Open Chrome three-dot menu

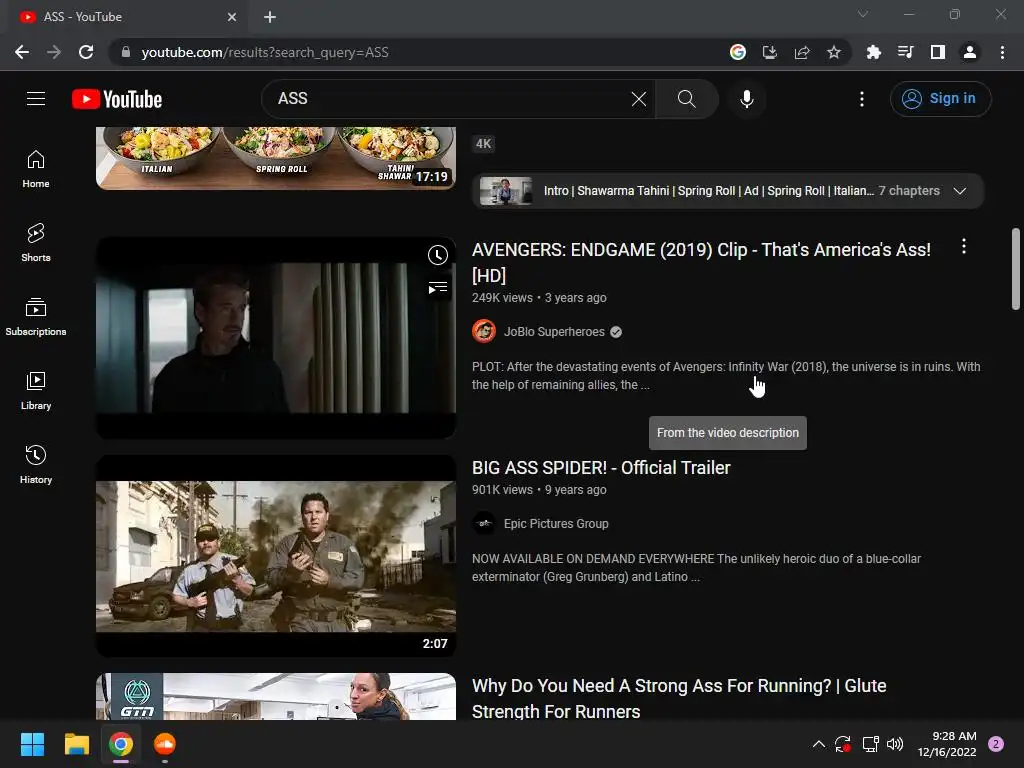[x=1002, y=52]
